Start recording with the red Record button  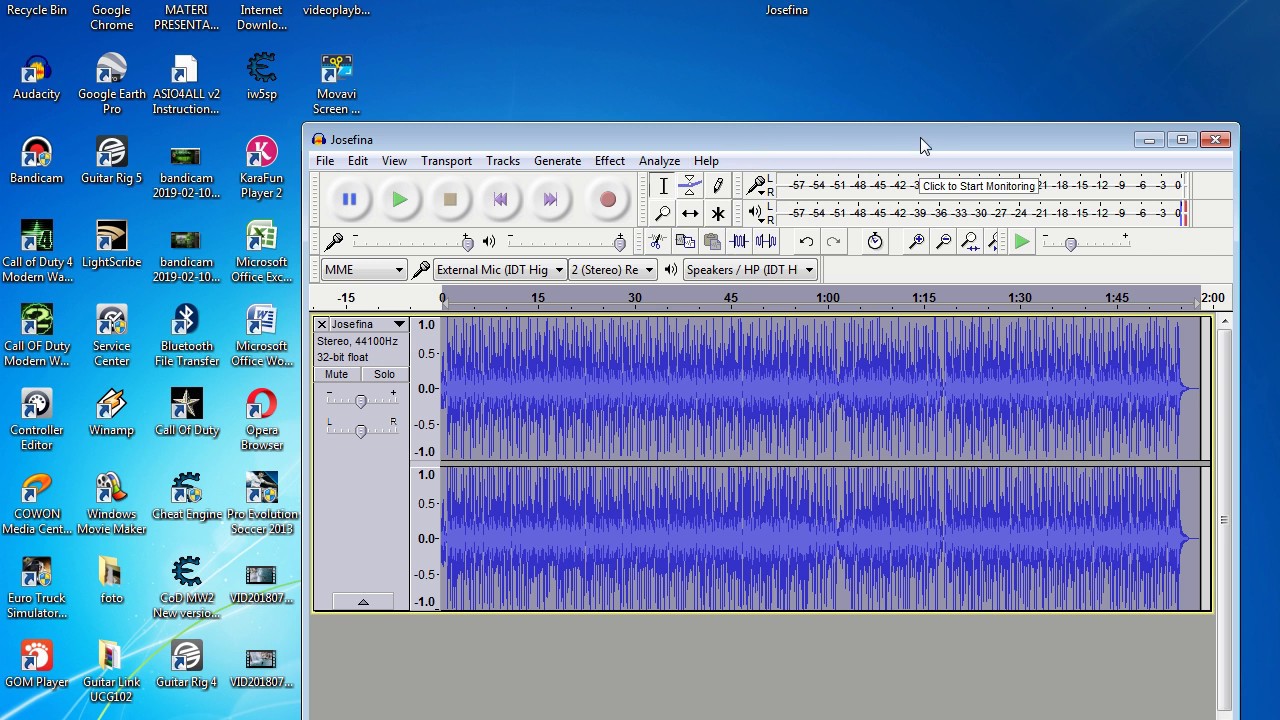click(x=607, y=200)
